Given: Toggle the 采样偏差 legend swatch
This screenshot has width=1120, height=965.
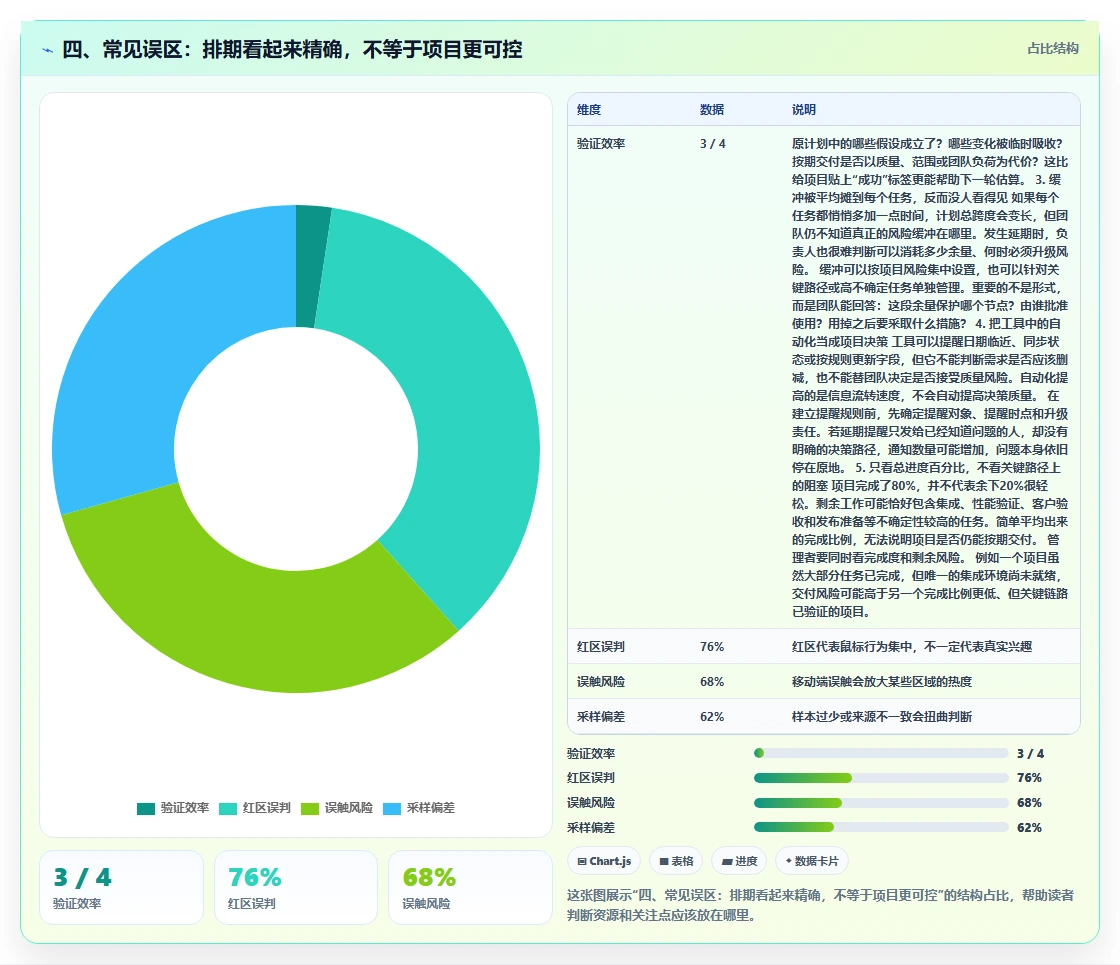Looking at the screenshot, I should (x=392, y=809).
